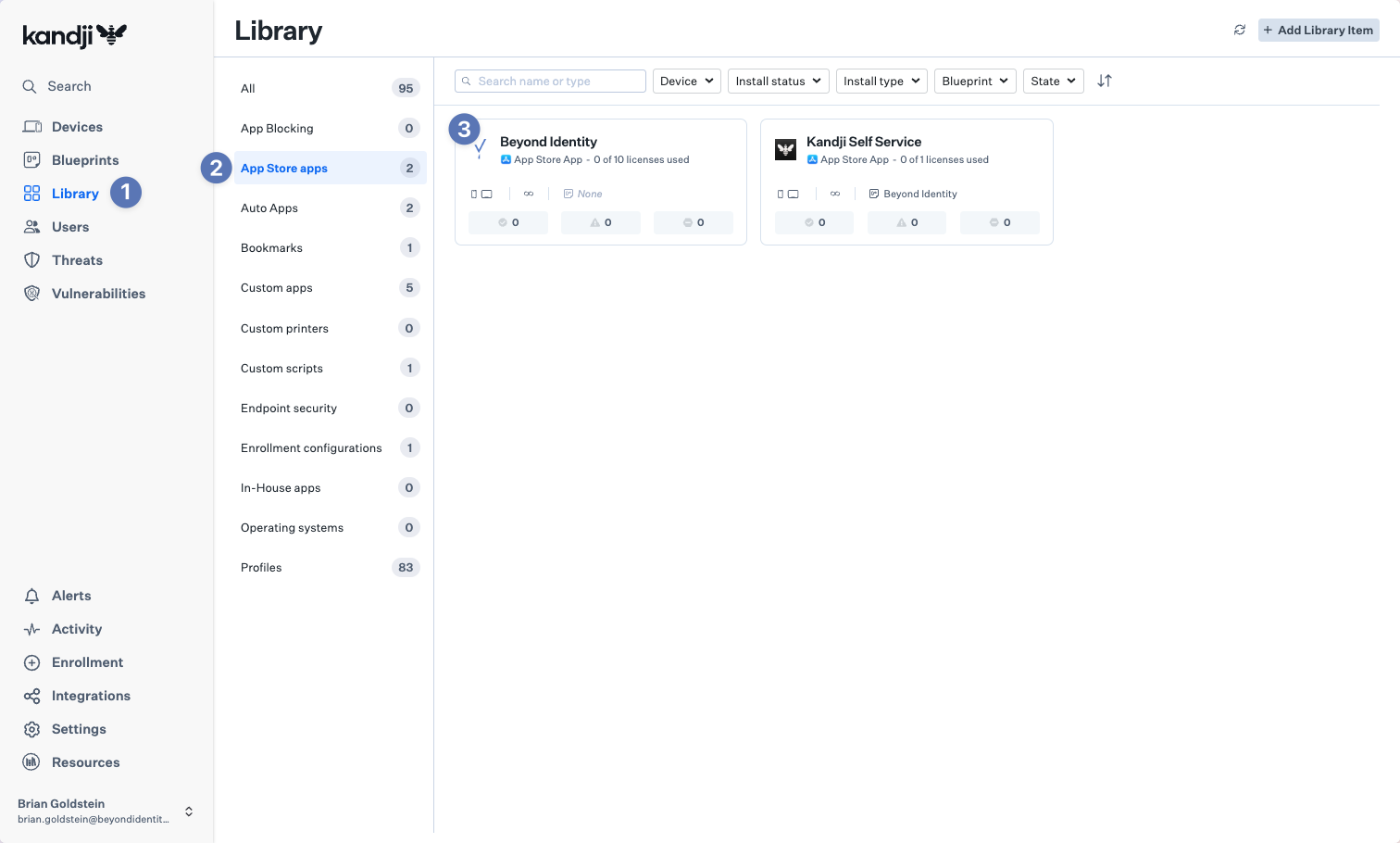Open Vulnerabilities in the sidebar
The width and height of the screenshot is (1400, 843).
[x=98, y=294]
